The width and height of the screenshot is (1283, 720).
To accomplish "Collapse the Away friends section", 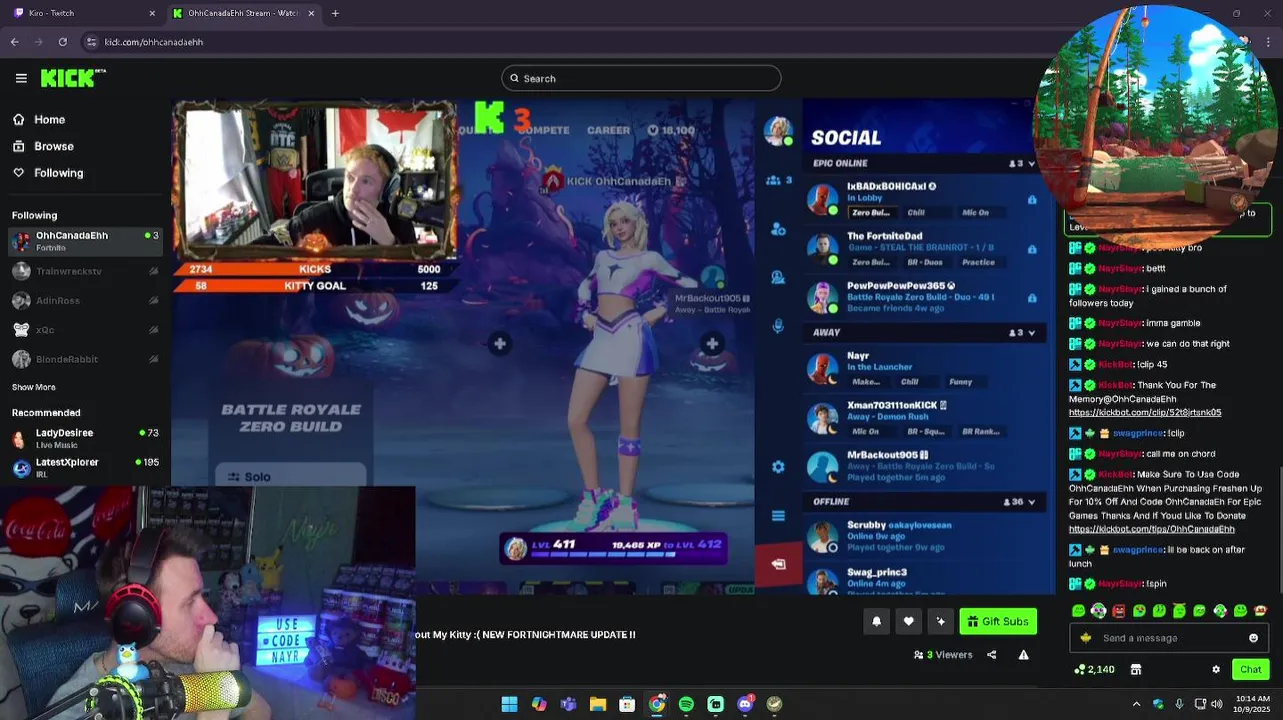I will [x=1031, y=332].
